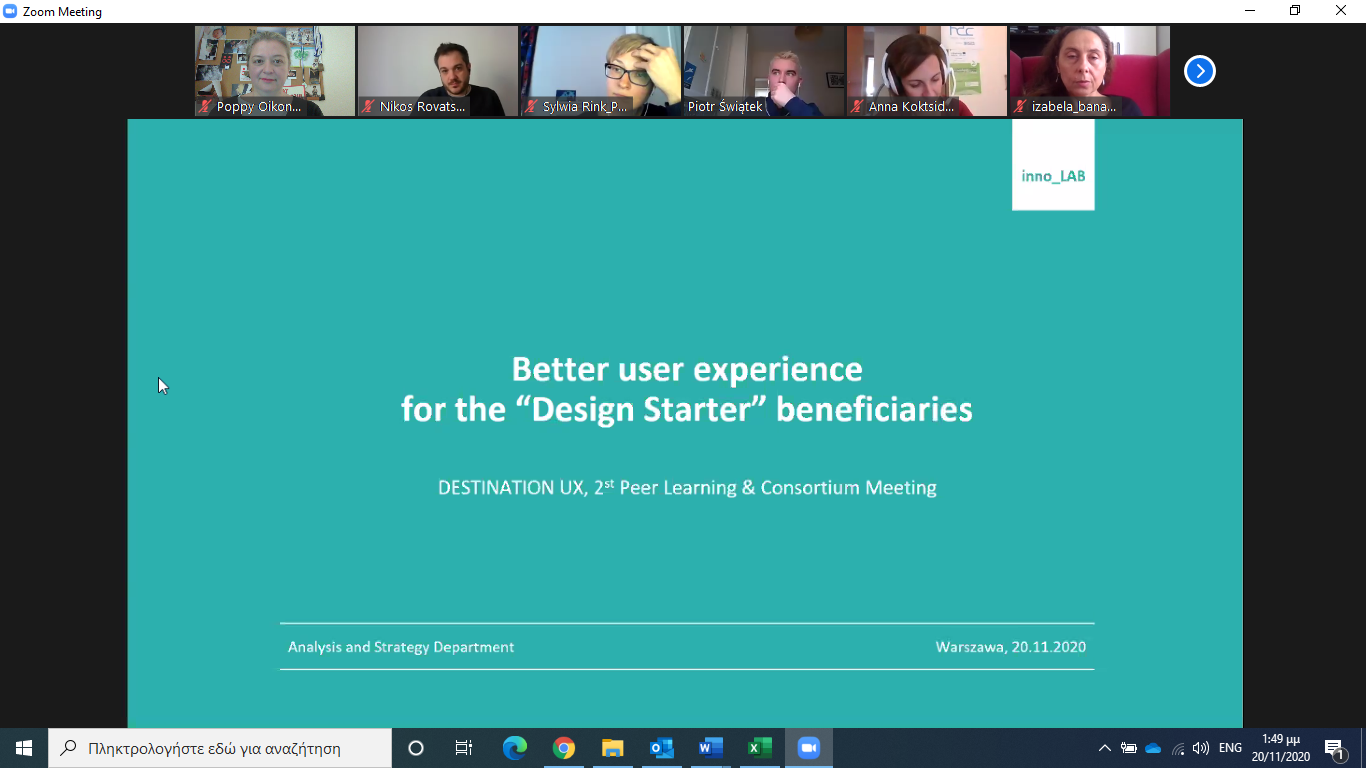Open Cortana circle icon in the taskbar
The width and height of the screenshot is (1366, 768).
pos(416,748)
